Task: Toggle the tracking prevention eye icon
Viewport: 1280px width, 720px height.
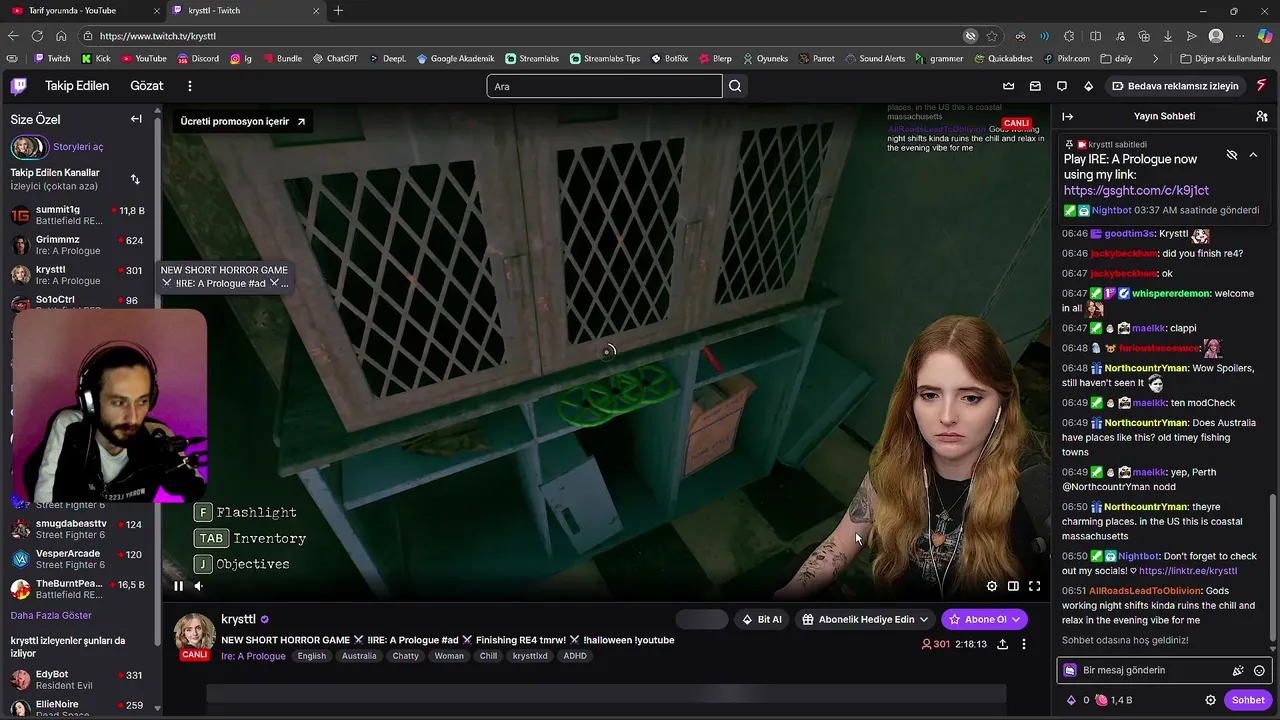Action: click(x=970, y=36)
